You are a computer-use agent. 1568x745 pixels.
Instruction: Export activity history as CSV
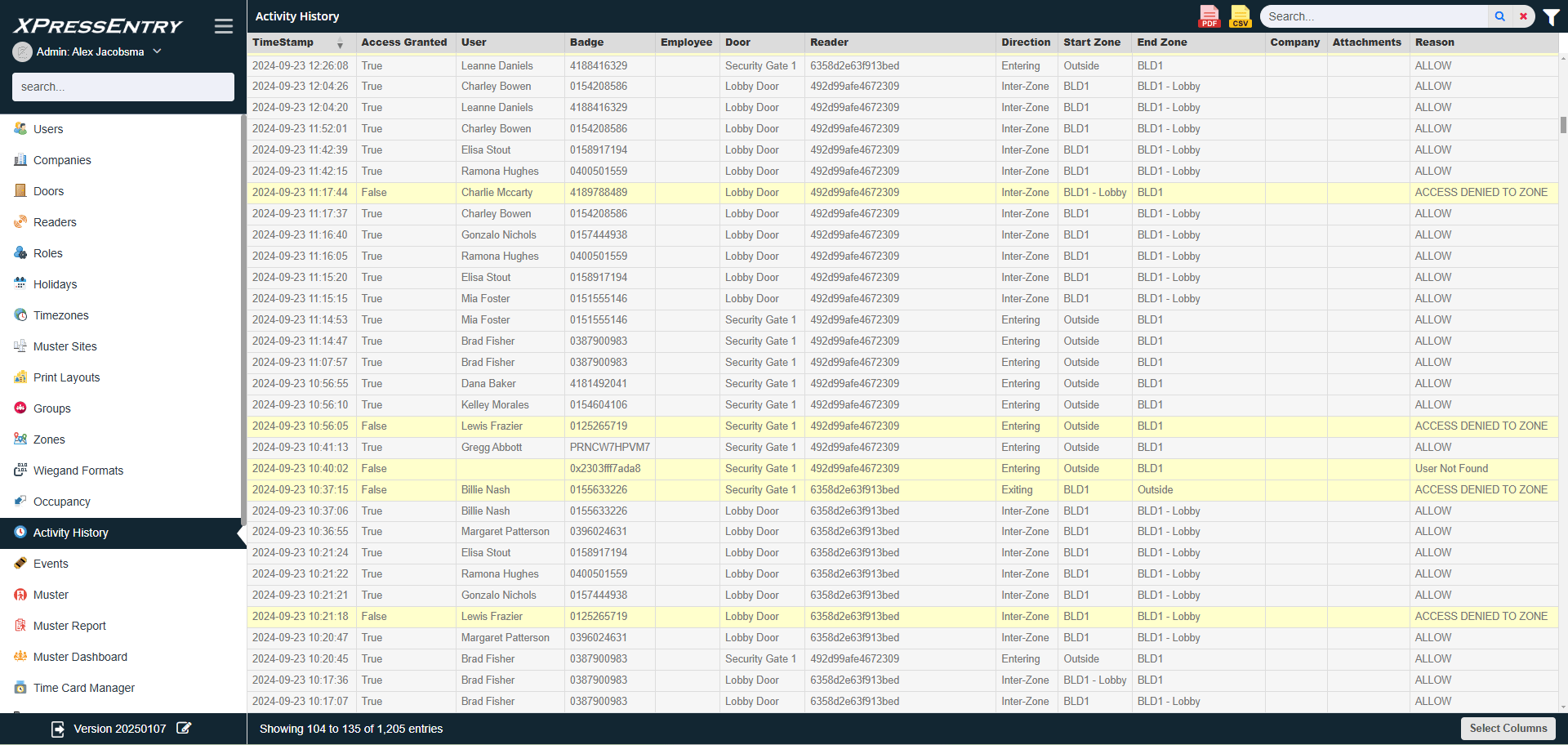tap(1240, 16)
